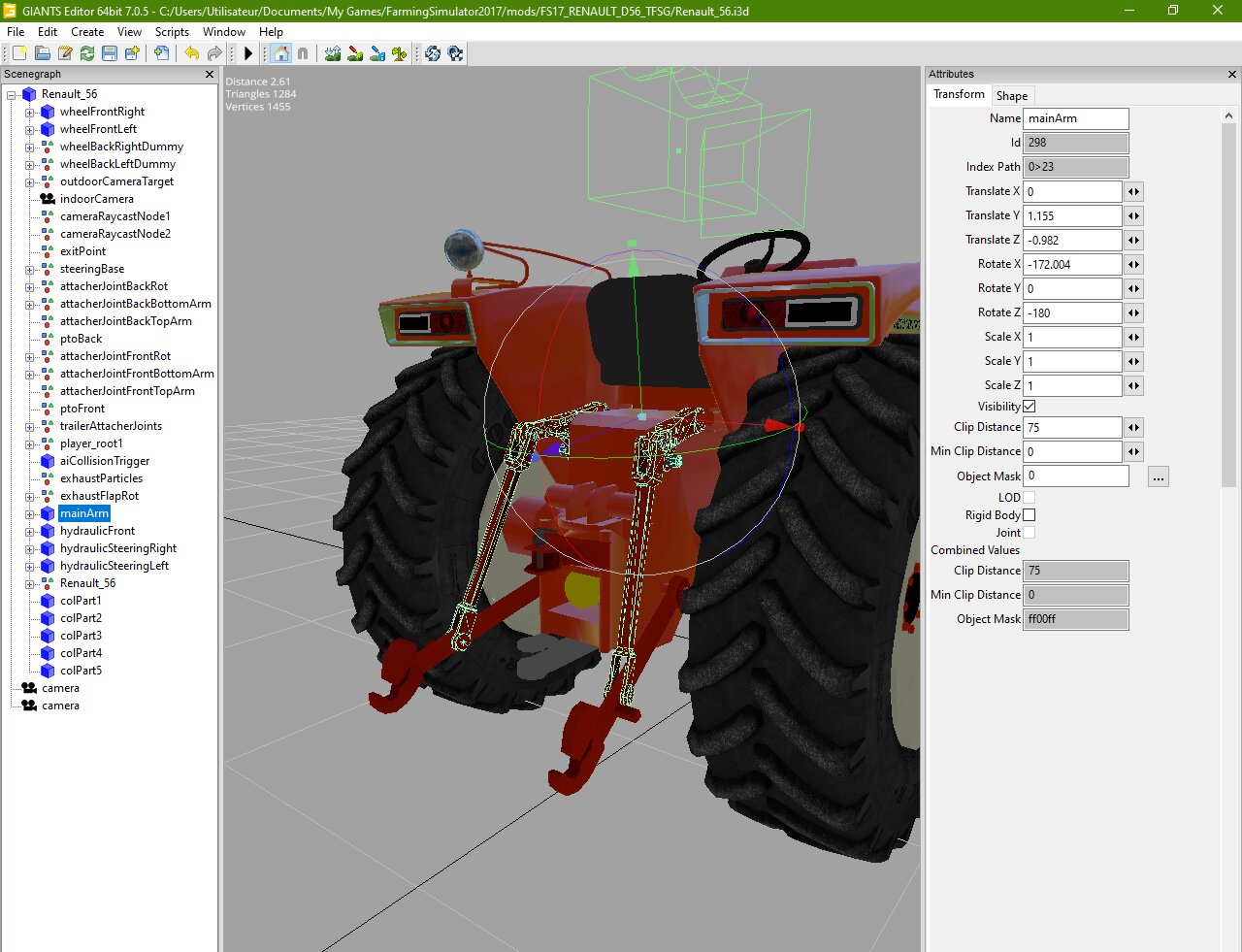Toggle the LOD checkbox
This screenshot has height=952, width=1242.
[1030, 498]
